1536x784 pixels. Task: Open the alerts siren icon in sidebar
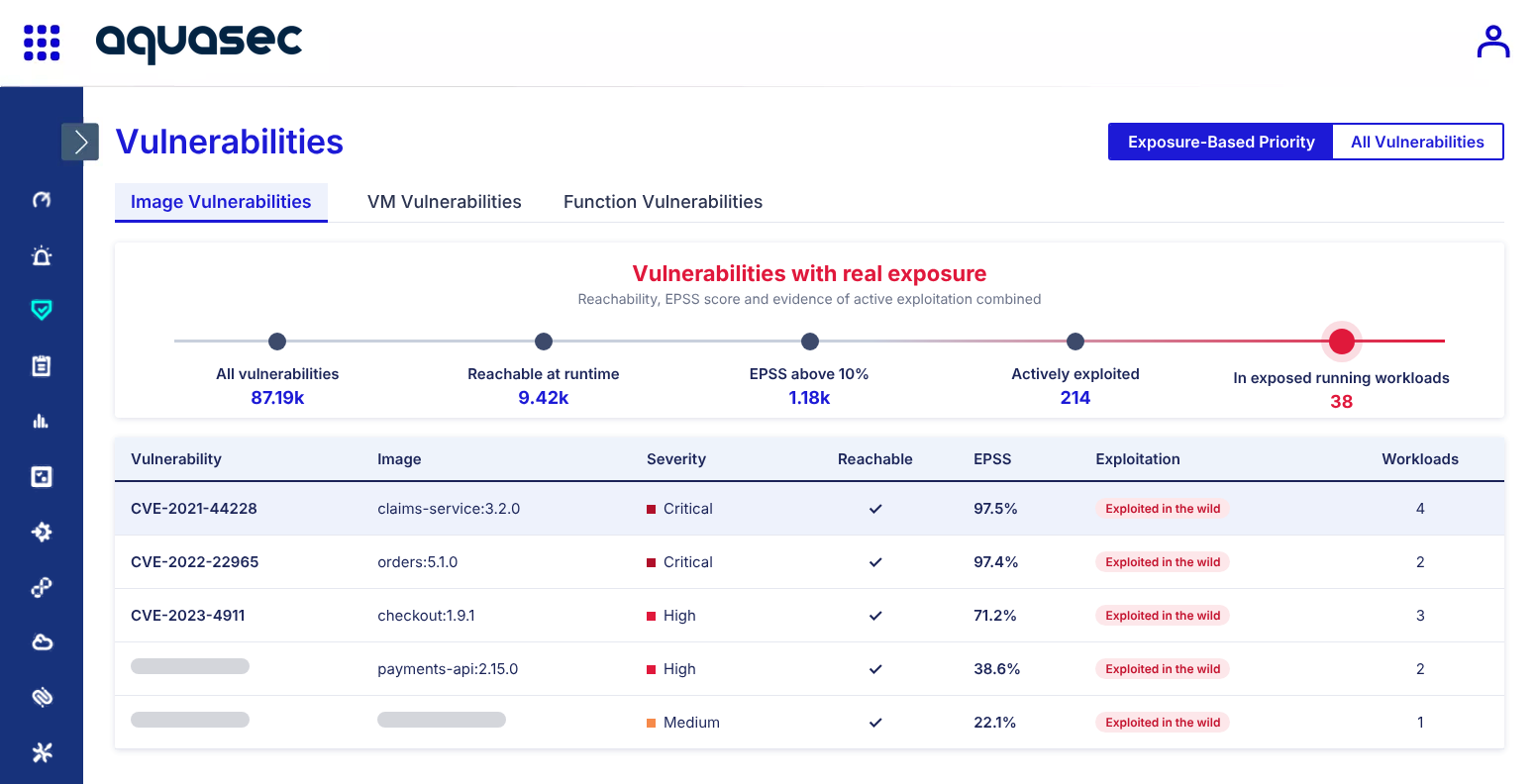pyautogui.click(x=42, y=255)
